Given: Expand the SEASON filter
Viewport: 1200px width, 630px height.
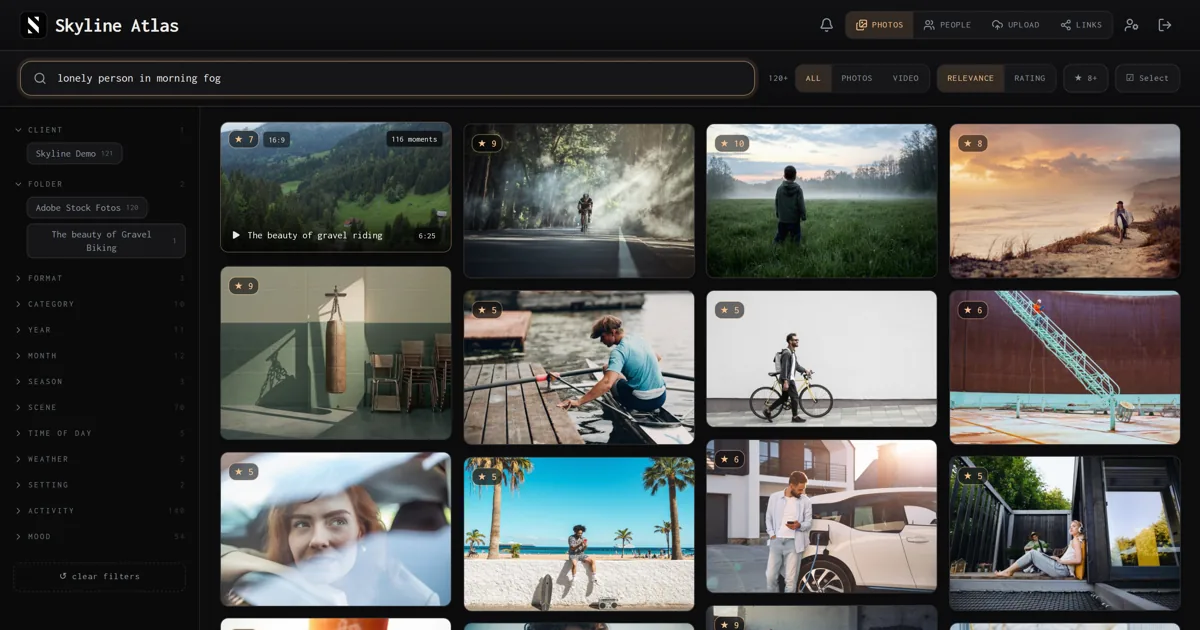Looking at the screenshot, I should (100, 381).
